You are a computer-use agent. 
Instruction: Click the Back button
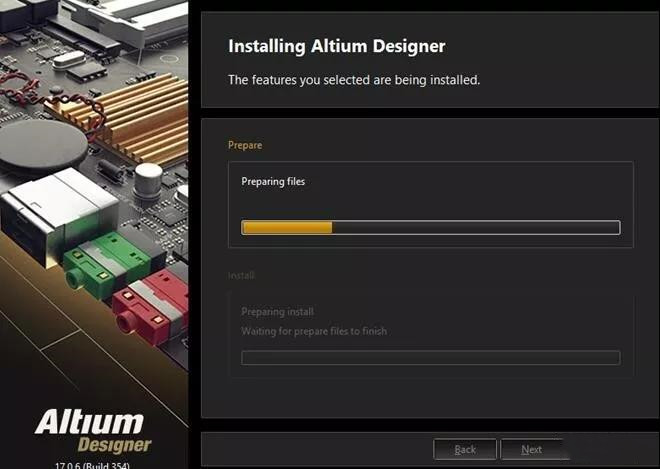point(465,450)
